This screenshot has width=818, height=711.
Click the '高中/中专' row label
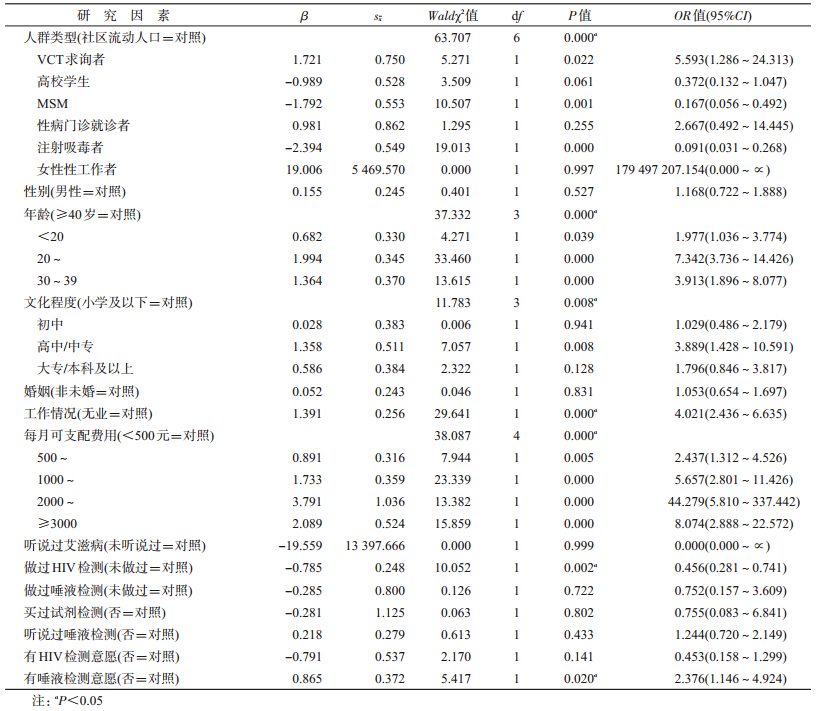point(71,346)
